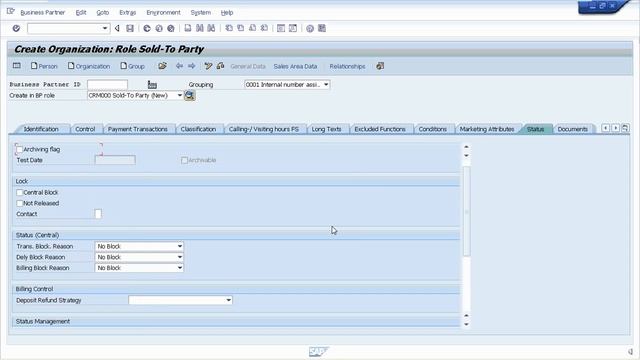Click BP role detail magnifier icon
Screen dimensions: 640x360
point(189,96)
